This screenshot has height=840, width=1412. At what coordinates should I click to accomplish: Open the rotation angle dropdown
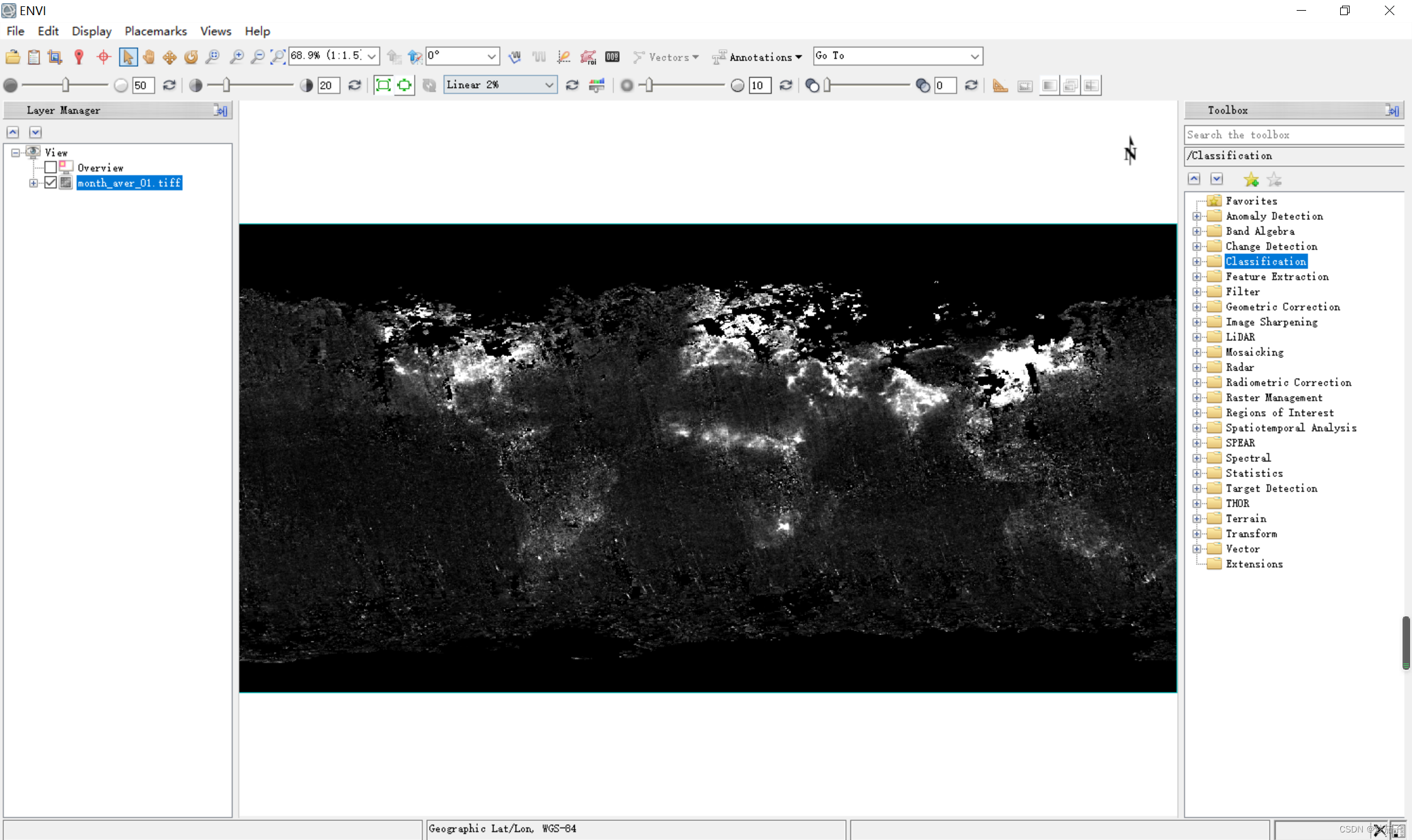492,56
